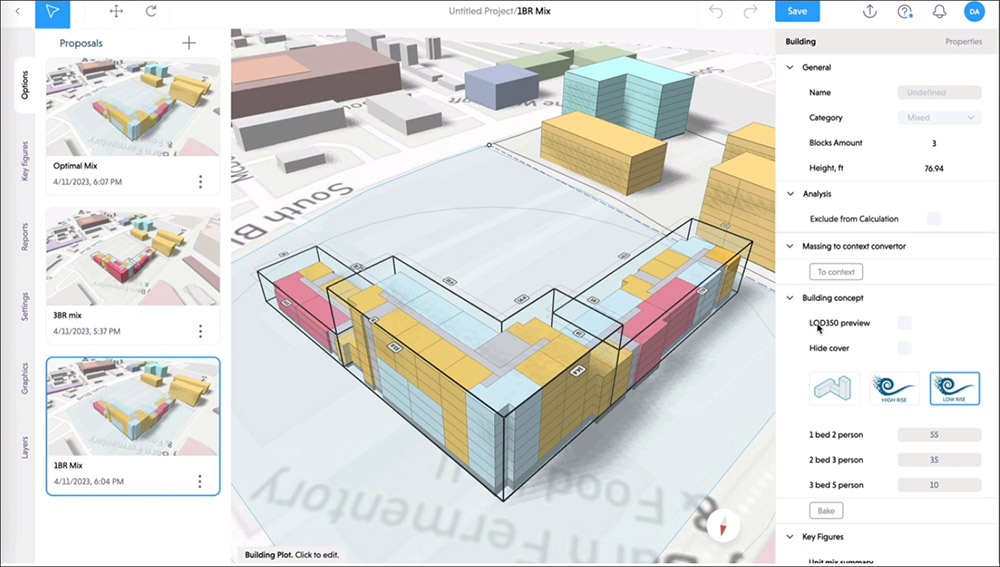Check Exclude from Calculation box
This screenshot has height=567, width=1000.
[x=933, y=219]
